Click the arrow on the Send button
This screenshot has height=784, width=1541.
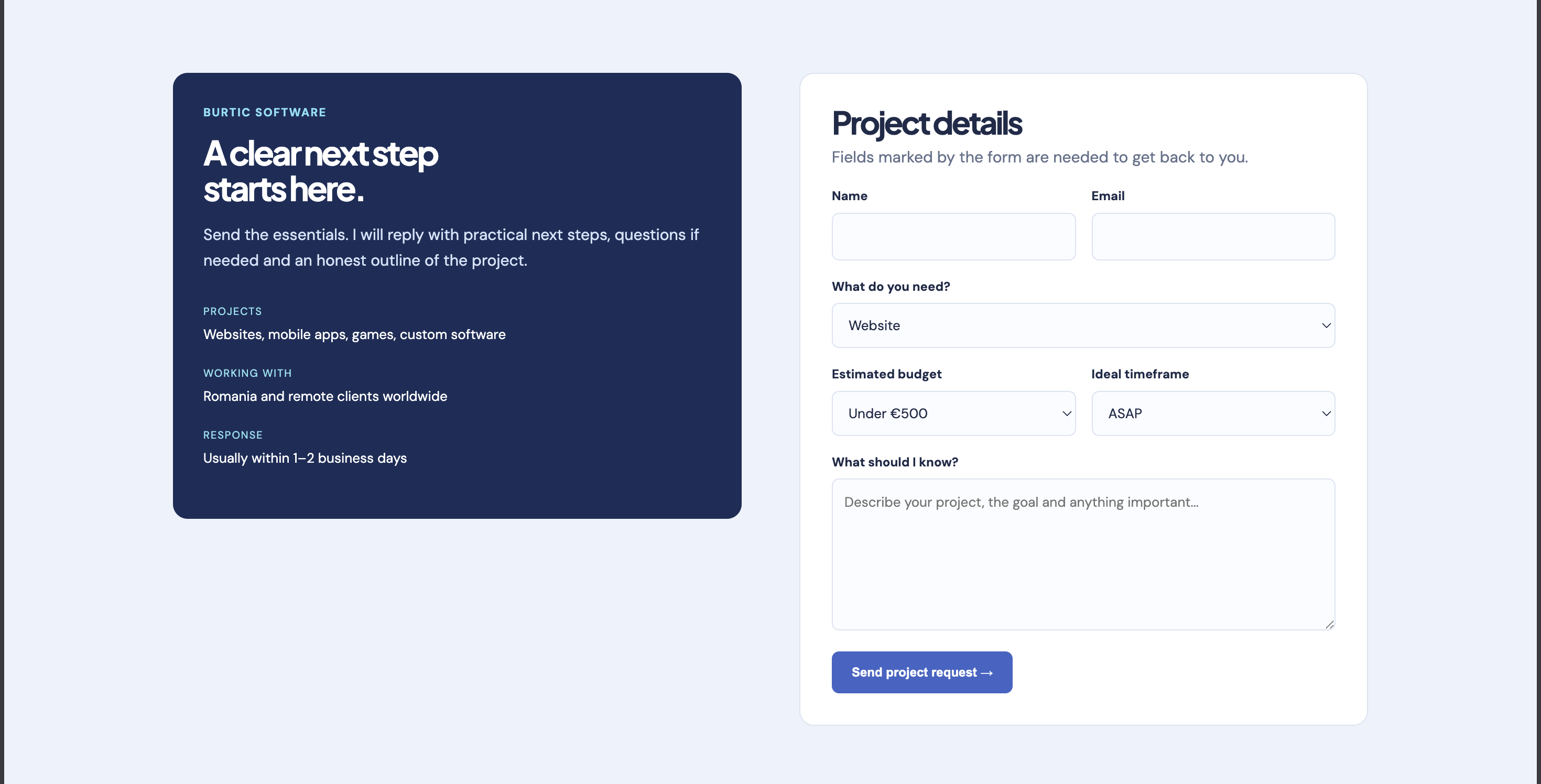(x=987, y=673)
